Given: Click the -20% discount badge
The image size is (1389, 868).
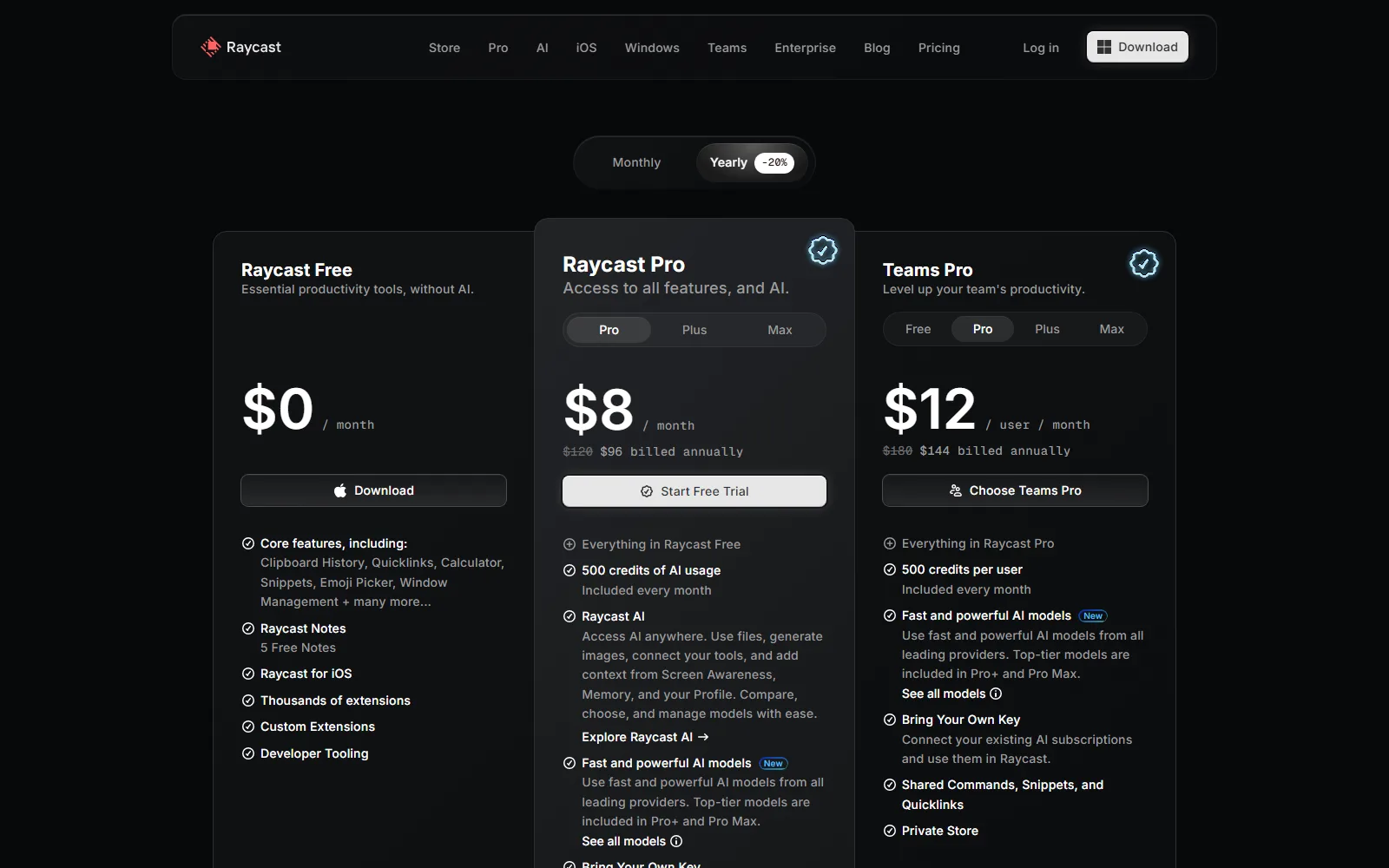Looking at the screenshot, I should coord(774,162).
